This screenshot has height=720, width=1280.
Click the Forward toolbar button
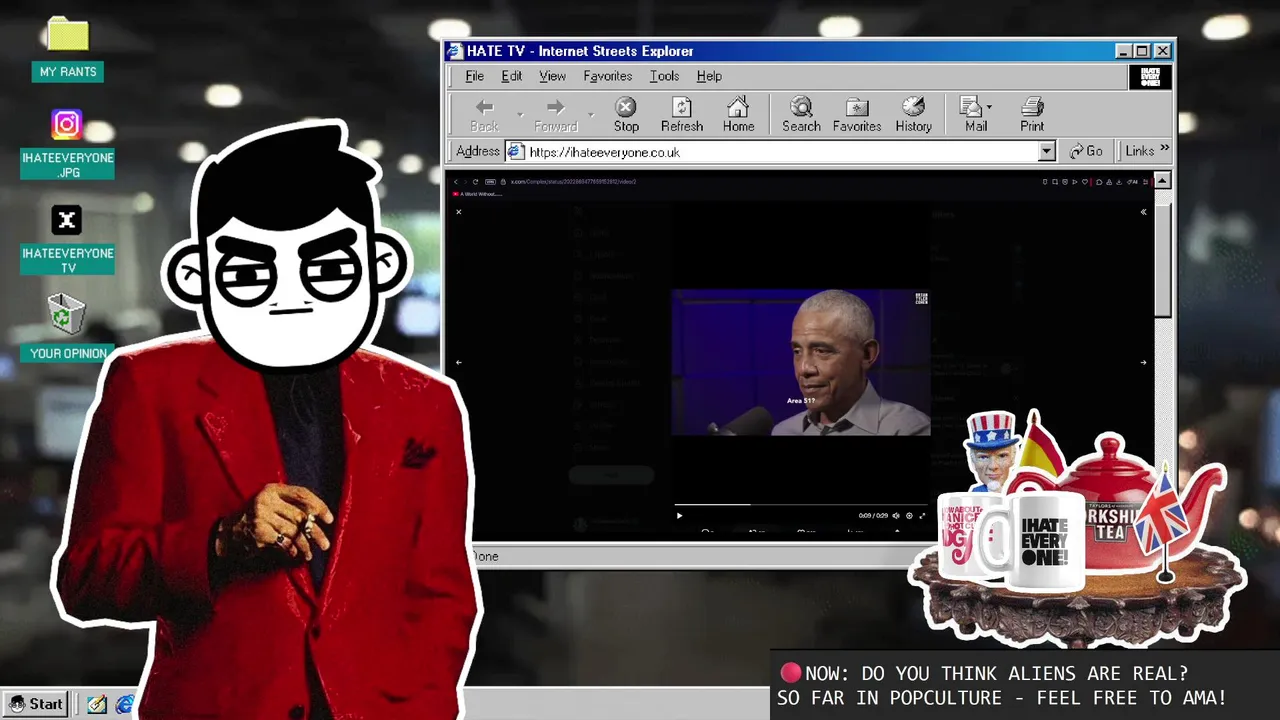(555, 115)
